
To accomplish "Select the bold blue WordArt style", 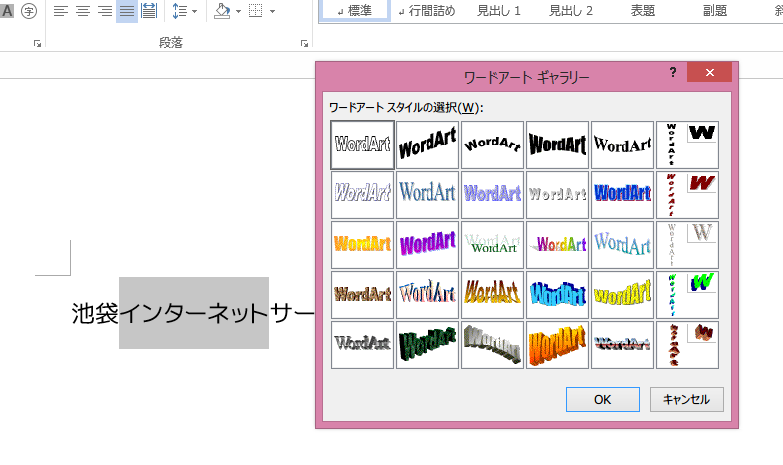I will click(x=622, y=195).
